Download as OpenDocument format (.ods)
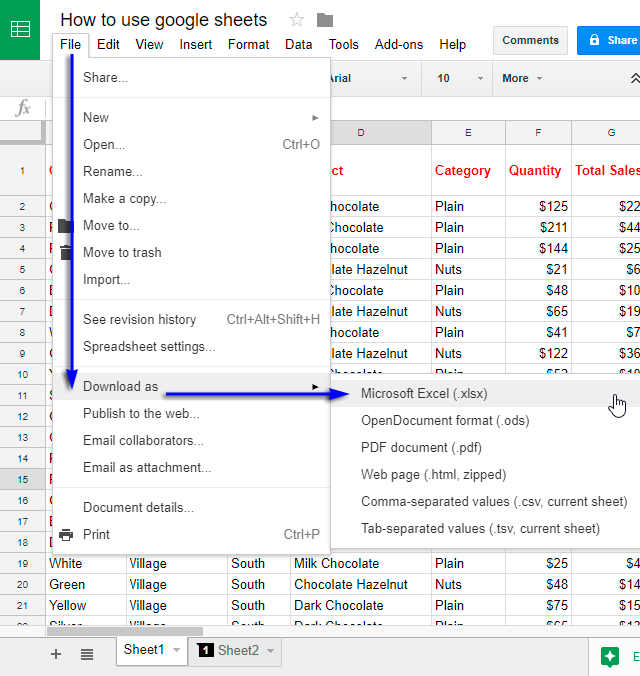Image resolution: width=640 pixels, height=676 pixels. [x=485, y=421]
